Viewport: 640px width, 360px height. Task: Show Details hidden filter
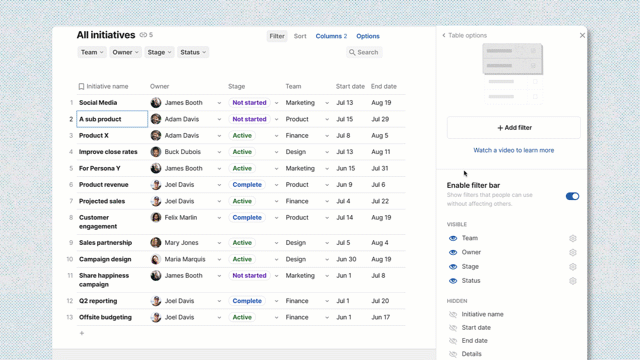(x=453, y=354)
